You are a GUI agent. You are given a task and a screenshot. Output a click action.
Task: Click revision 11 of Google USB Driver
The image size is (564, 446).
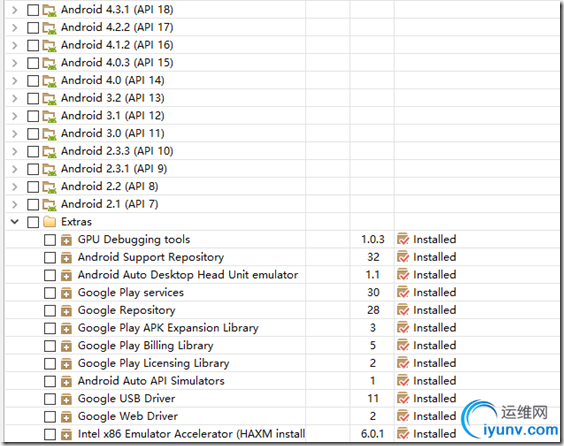373,399
